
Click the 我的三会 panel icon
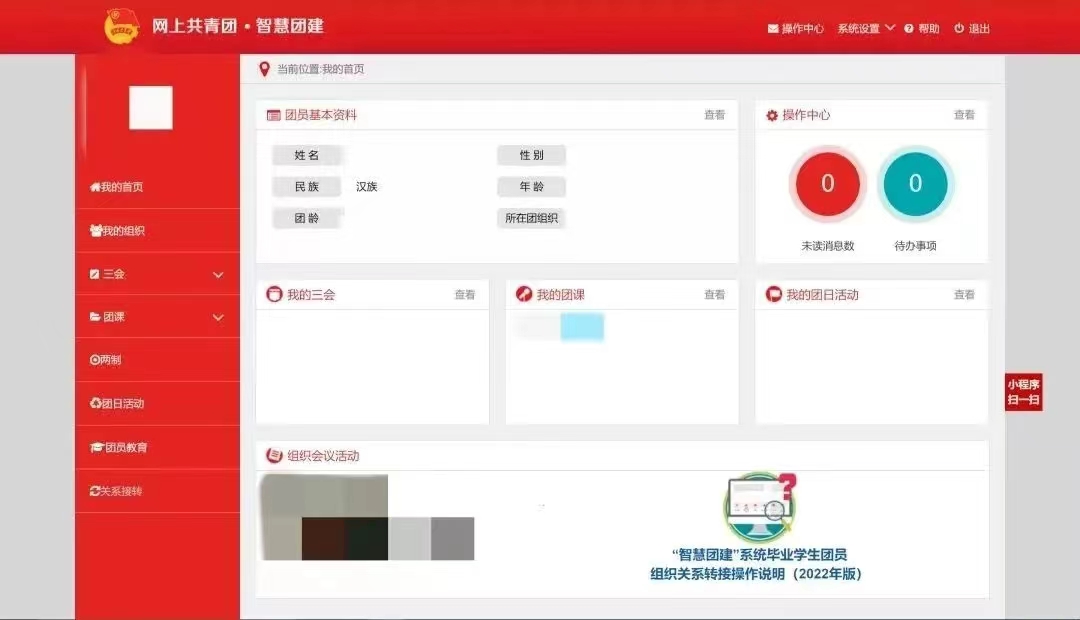[273, 295]
